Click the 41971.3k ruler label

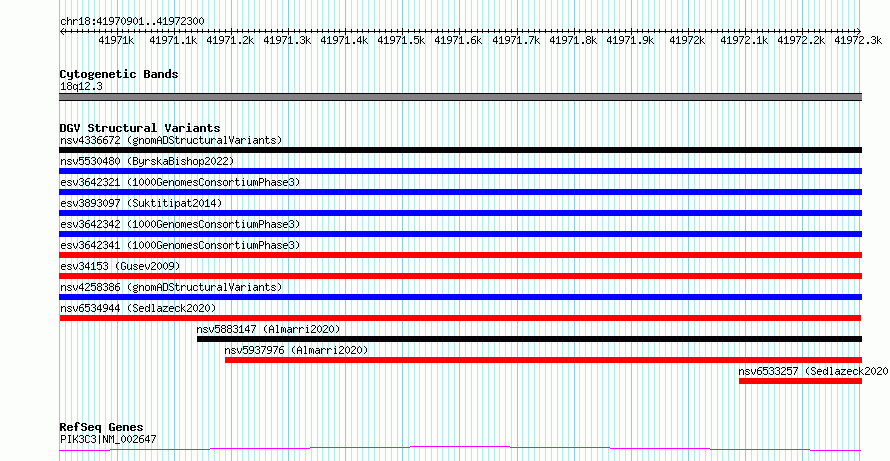tap(287, 40)
